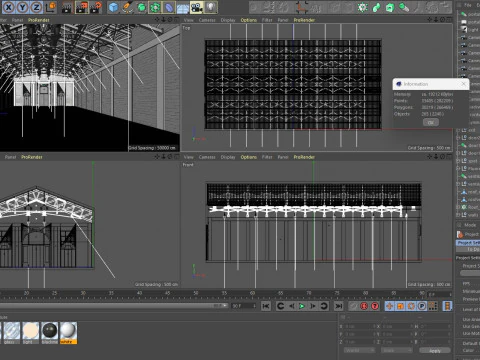
Task: Play the animation forwards
Action: coord(302,306)
